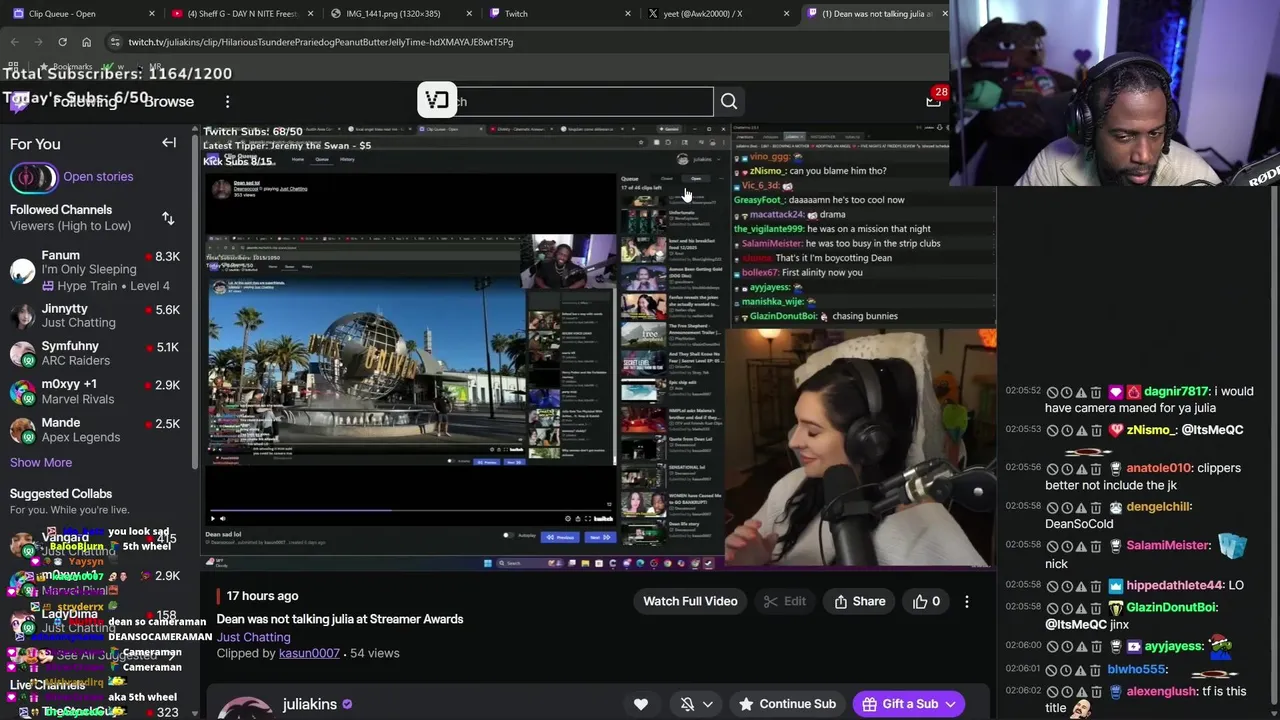The image size is (1280, 720).
Task: Expand list with Show More
Action: tap(41, 463)
